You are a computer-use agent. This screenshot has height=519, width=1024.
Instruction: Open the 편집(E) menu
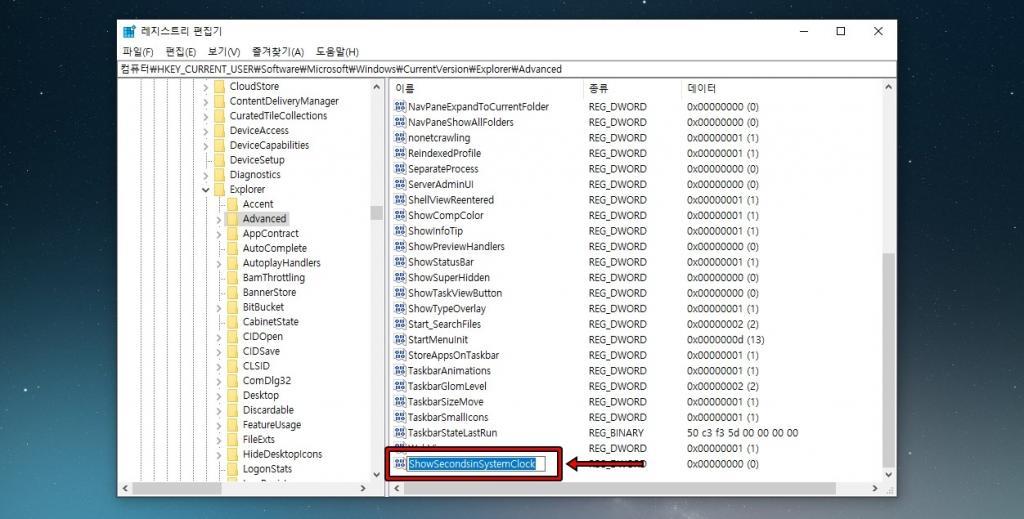181,52
